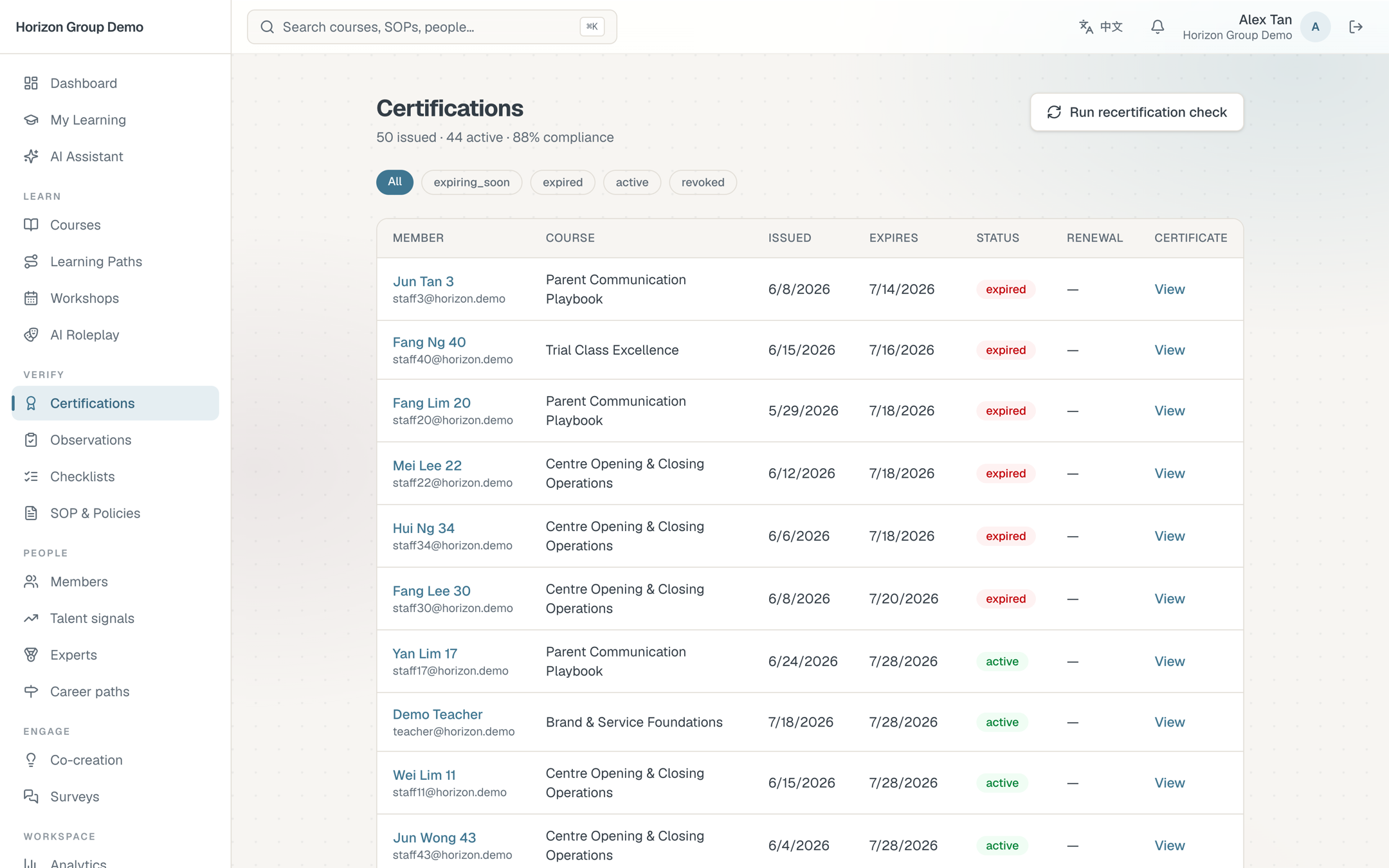This screenshot has height=868, width=1389.
Task: Click the Courses book icon
Action: coord(31,225)
